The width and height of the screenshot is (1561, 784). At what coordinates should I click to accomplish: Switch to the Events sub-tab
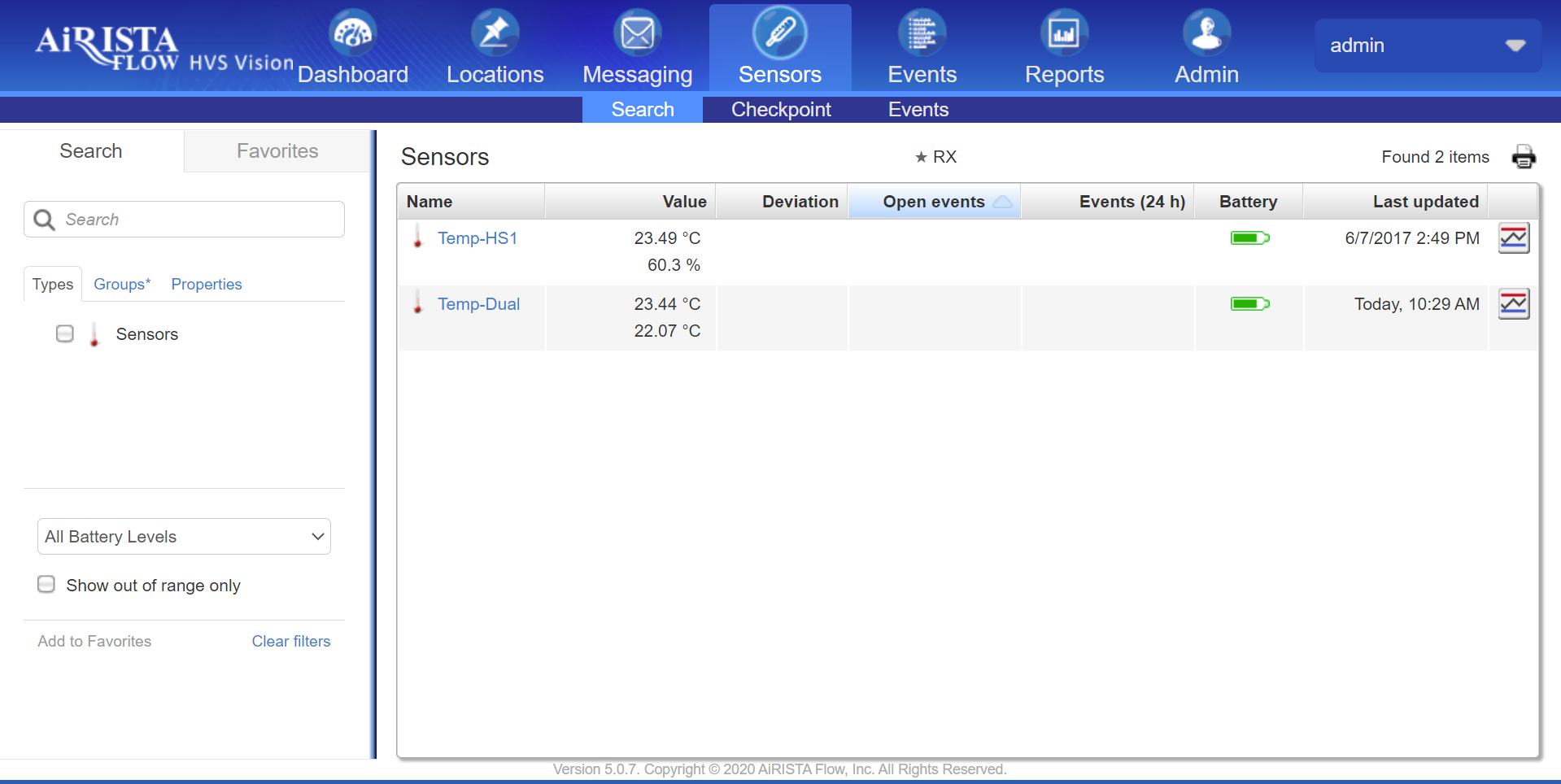pos(918,110)
